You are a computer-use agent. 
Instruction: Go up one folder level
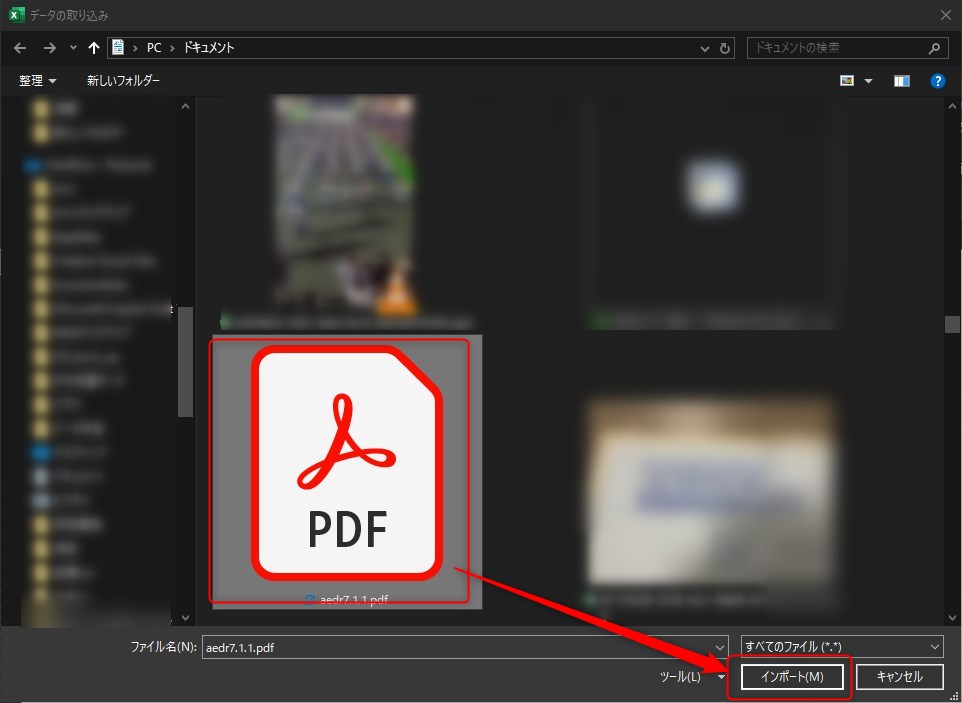click(x=94, y=48)
